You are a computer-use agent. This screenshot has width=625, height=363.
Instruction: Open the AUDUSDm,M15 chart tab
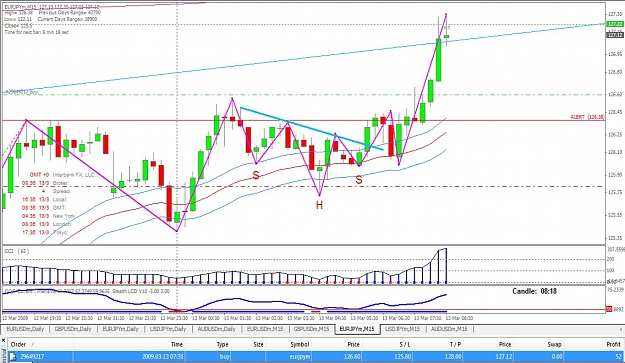tap(449, 329)
